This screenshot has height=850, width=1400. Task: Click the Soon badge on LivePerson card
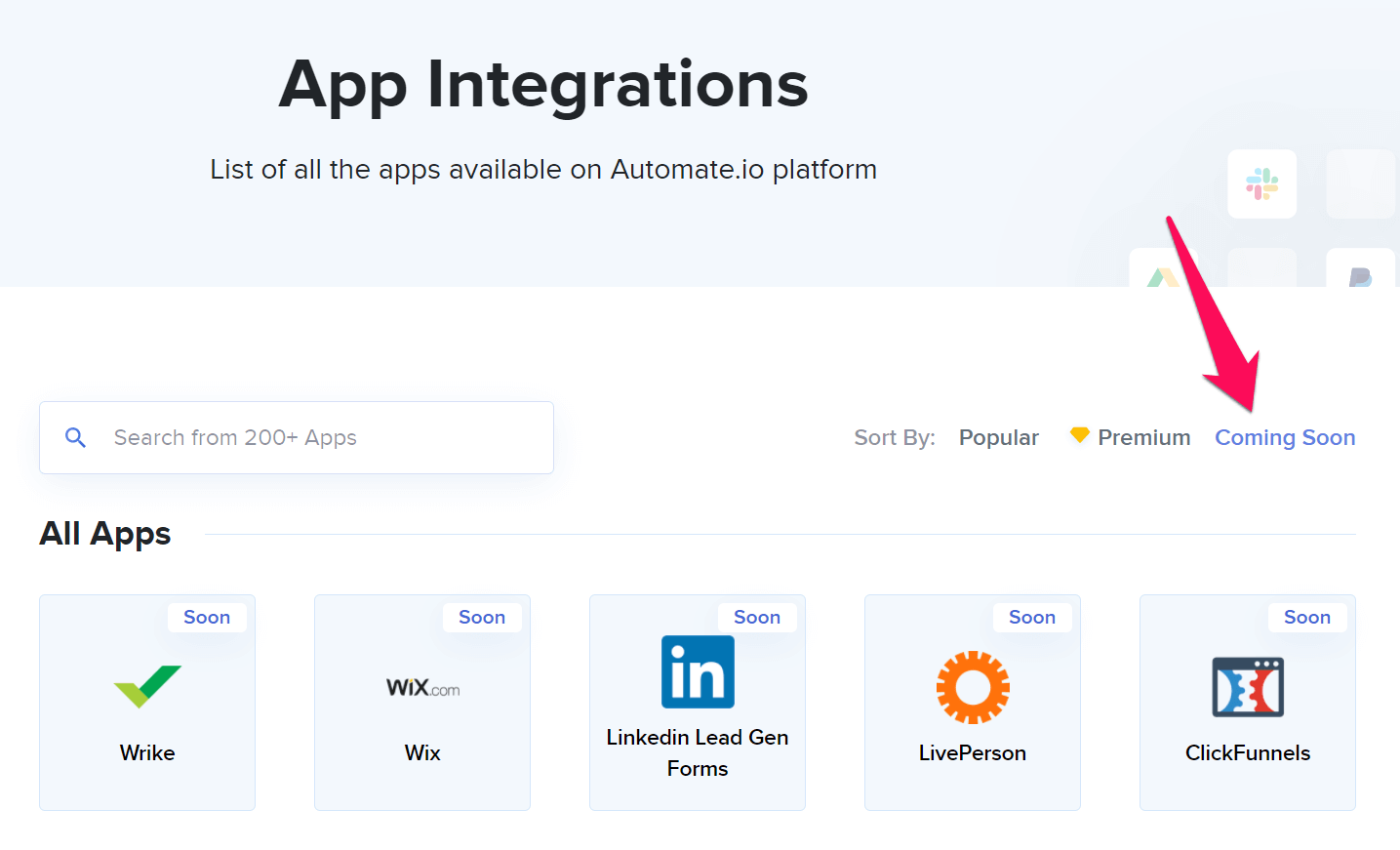pos(1032,617)
